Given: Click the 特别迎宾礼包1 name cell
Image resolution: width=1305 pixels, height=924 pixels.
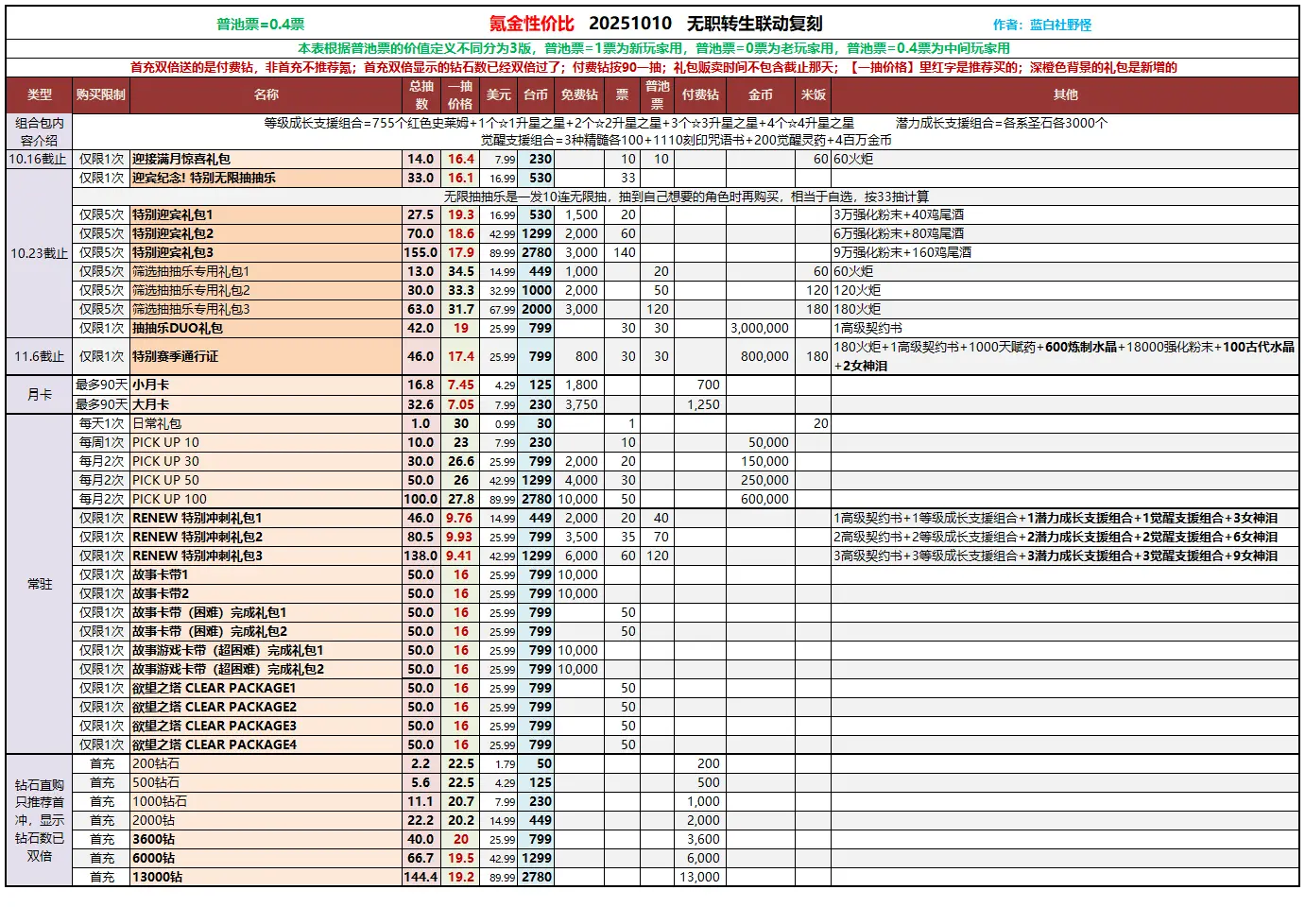Looking at the screenshot, I should [173, 214].
